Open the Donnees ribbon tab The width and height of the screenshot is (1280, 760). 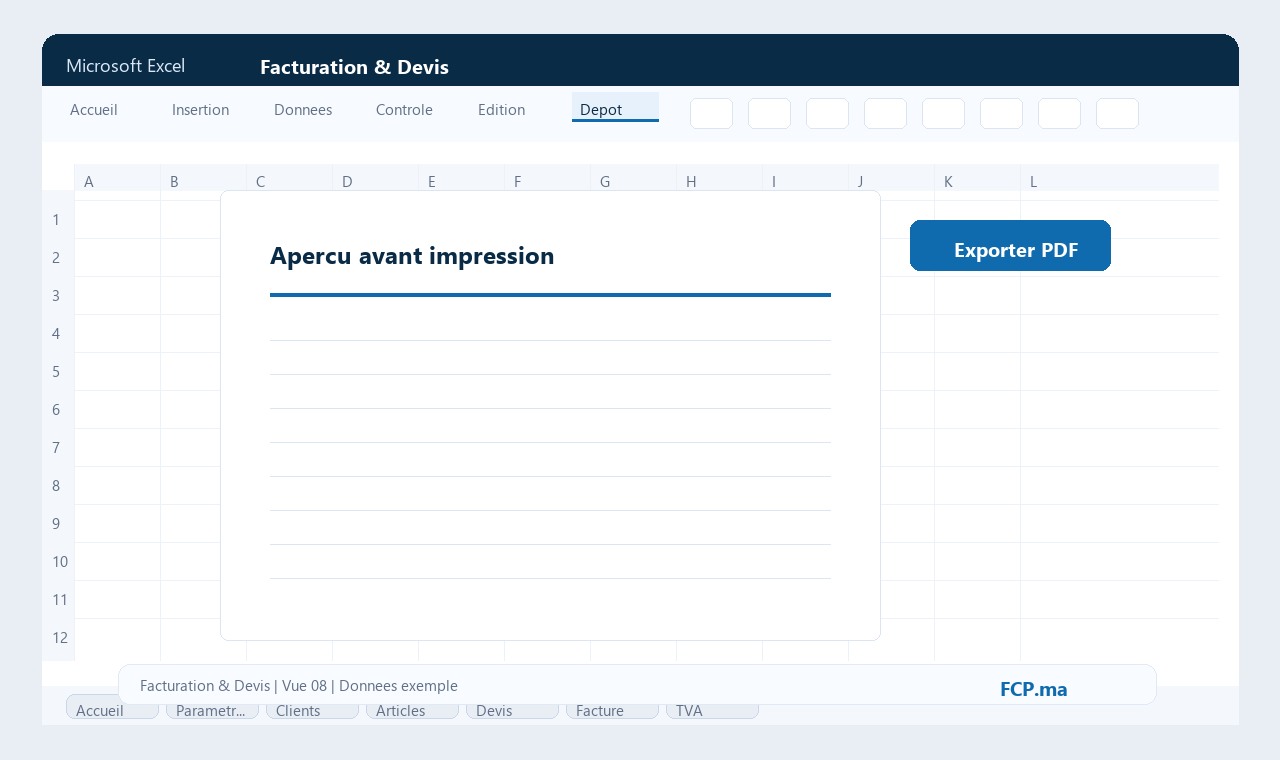(x=303, y=110)
